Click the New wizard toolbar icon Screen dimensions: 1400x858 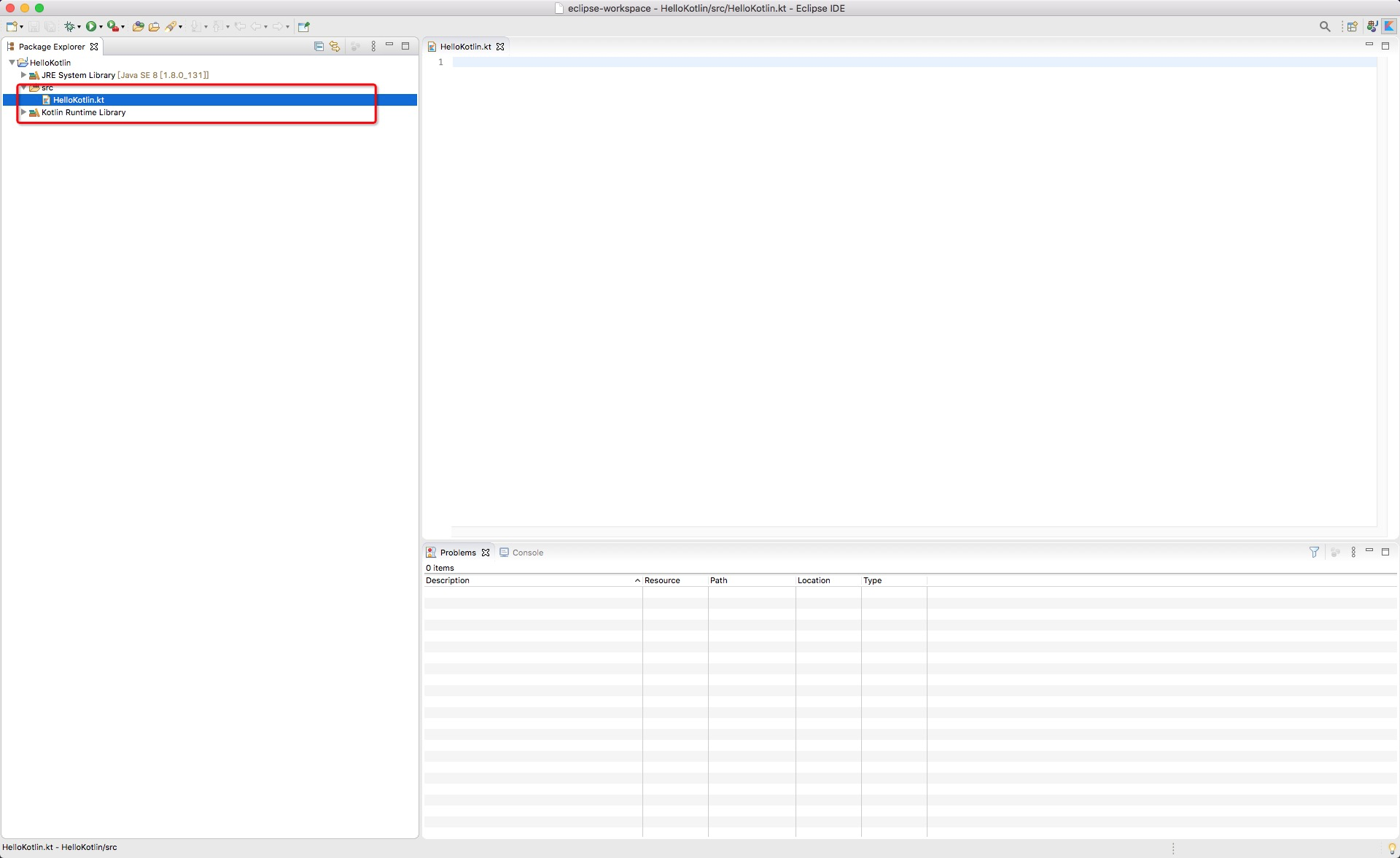coord(11,26)
